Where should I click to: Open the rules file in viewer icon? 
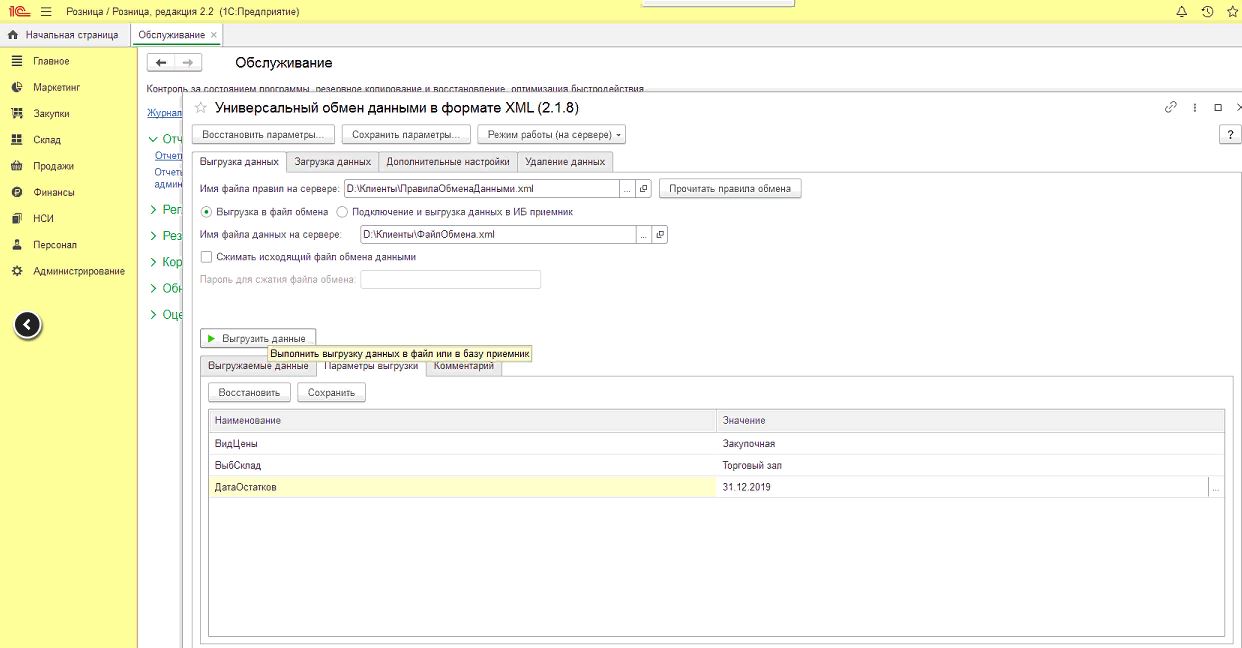(644, 188)
